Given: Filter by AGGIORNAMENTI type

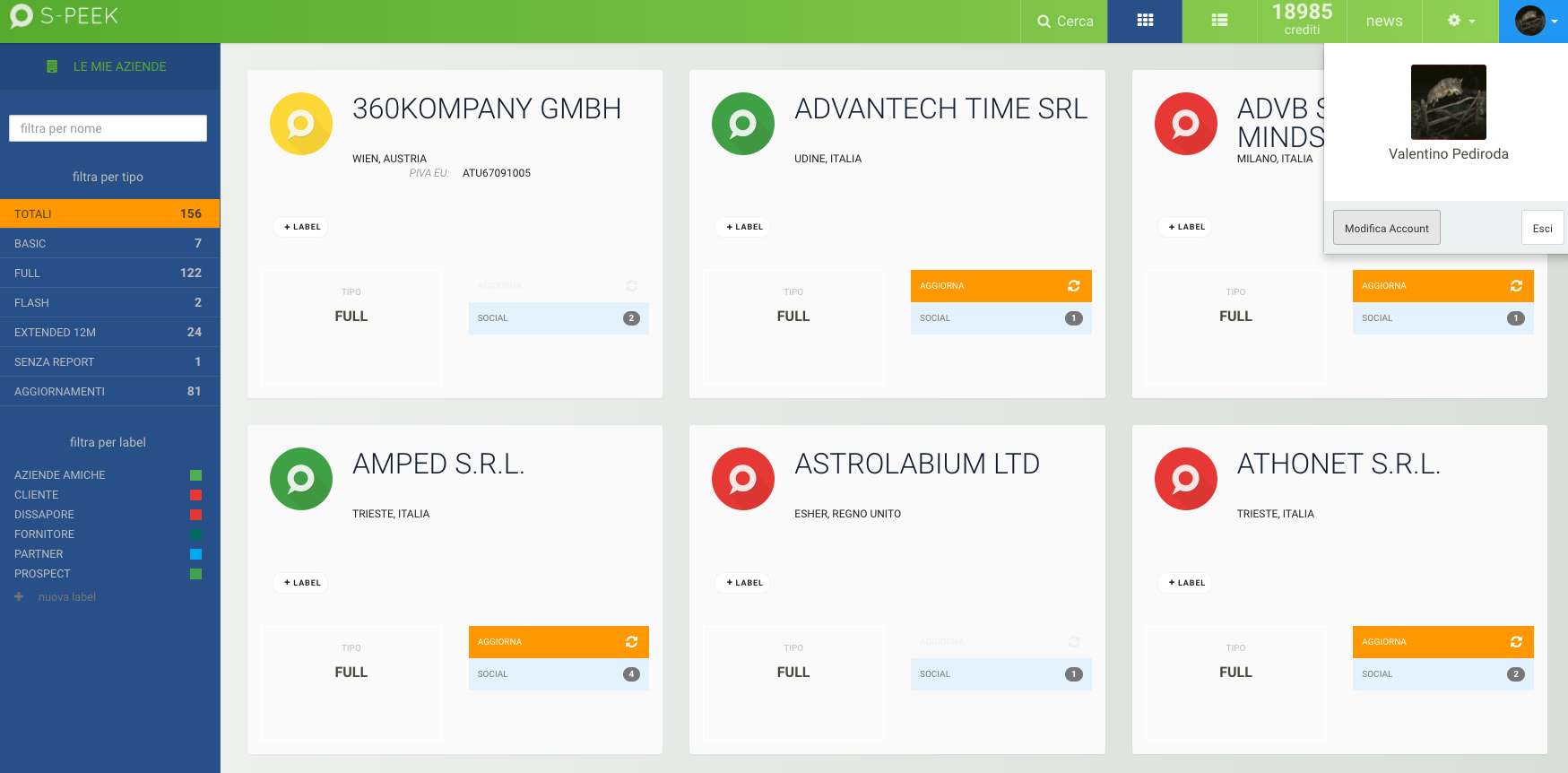Looking at the screenshot, I should [109, 391].
